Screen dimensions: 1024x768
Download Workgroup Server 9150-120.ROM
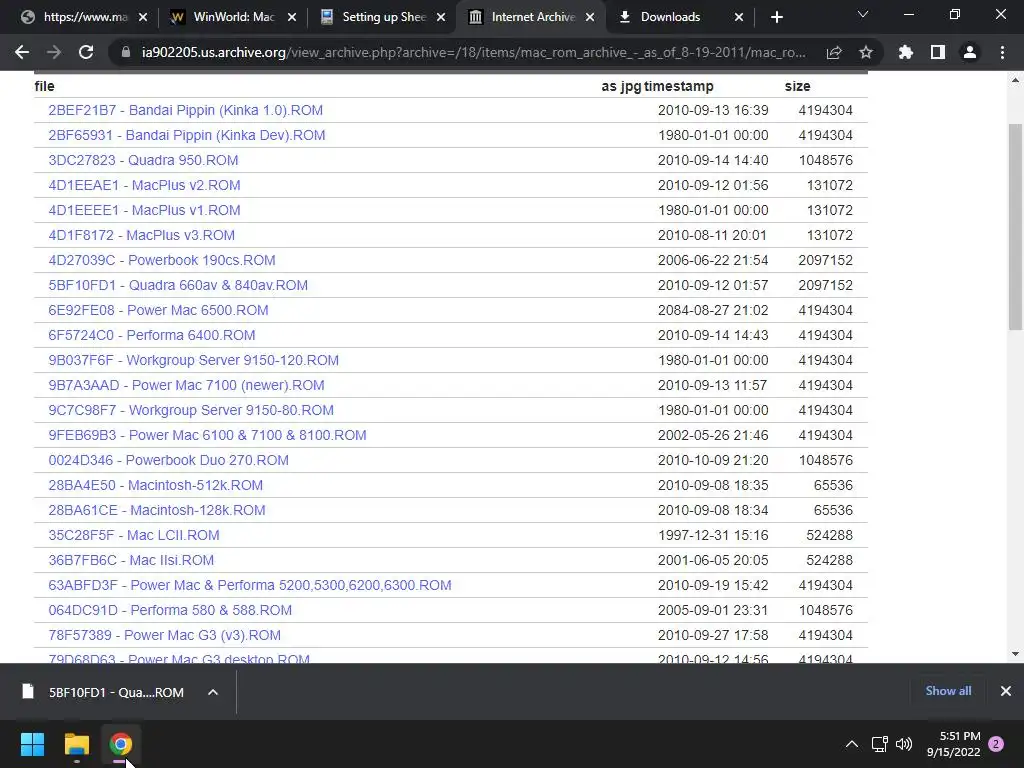pyautogui.click(x=193, y=360)
